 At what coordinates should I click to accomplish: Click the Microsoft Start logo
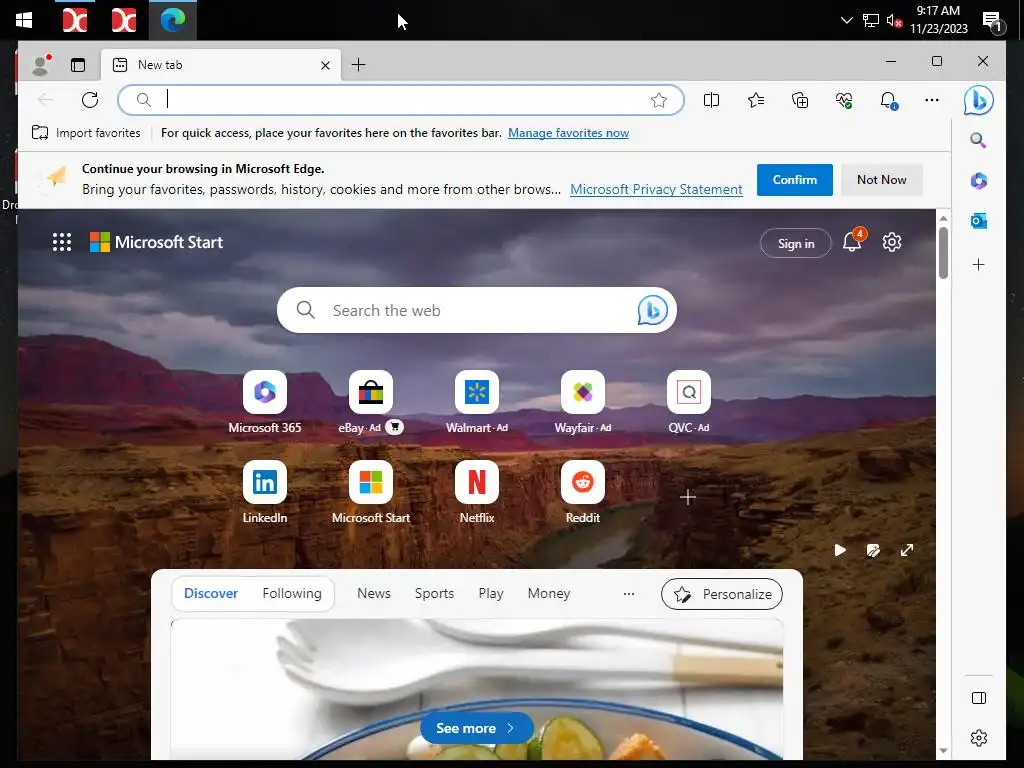pos(156,242)
